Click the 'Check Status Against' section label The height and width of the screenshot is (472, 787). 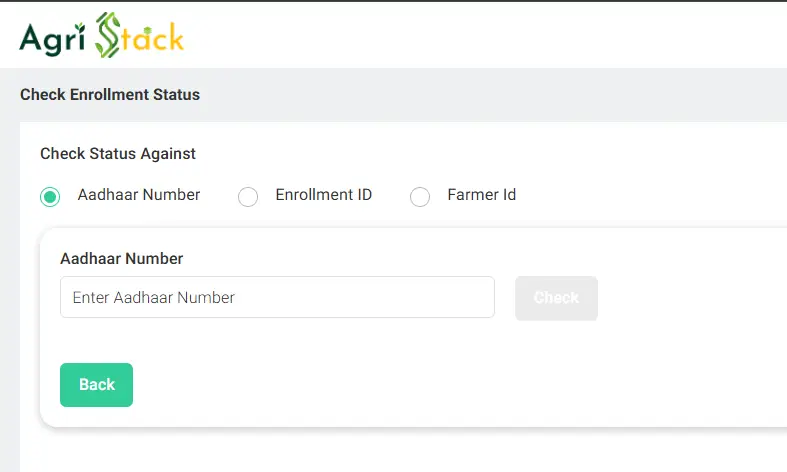(x=118, y=154)
